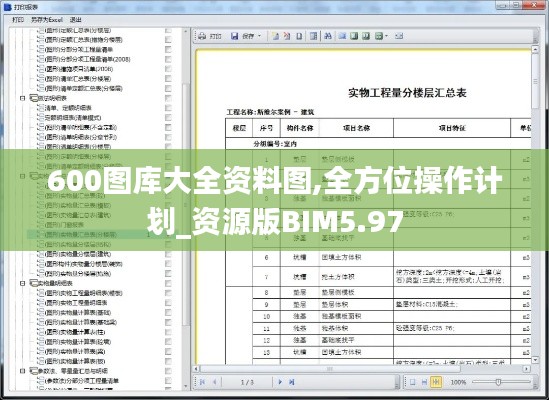Click the printer icon in preview toolbar
The image size is (549, 400).
click(202, 36)
